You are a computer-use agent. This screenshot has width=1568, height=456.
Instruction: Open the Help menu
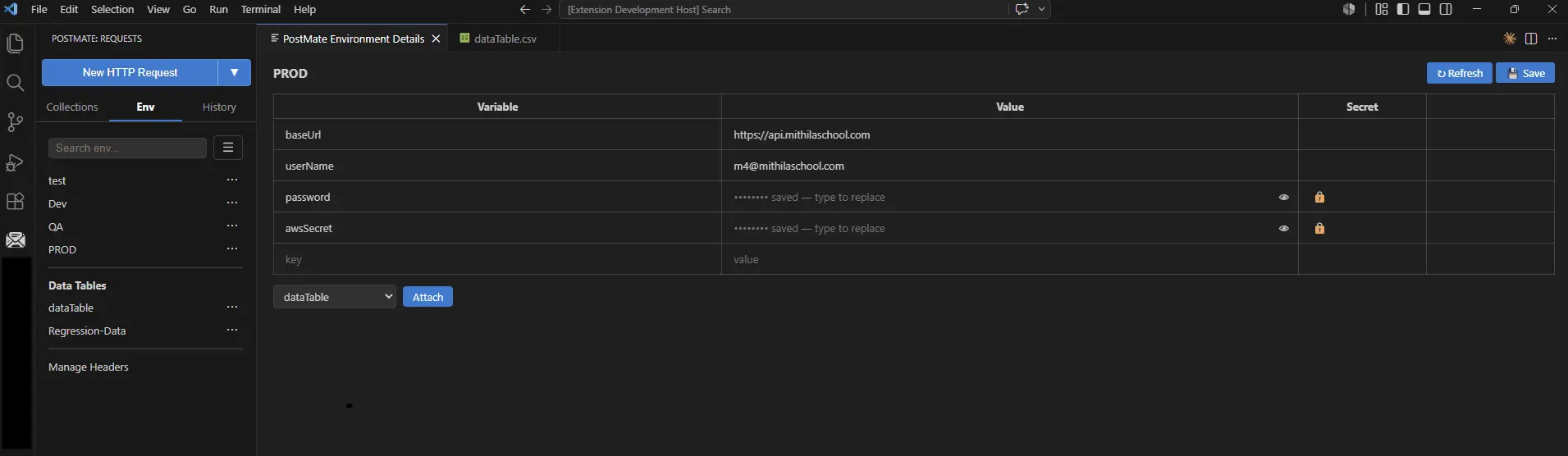point(304,10)
